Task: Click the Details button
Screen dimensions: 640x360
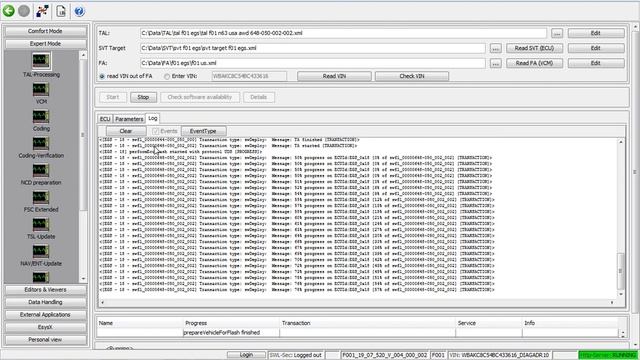Action: [258, 97]
